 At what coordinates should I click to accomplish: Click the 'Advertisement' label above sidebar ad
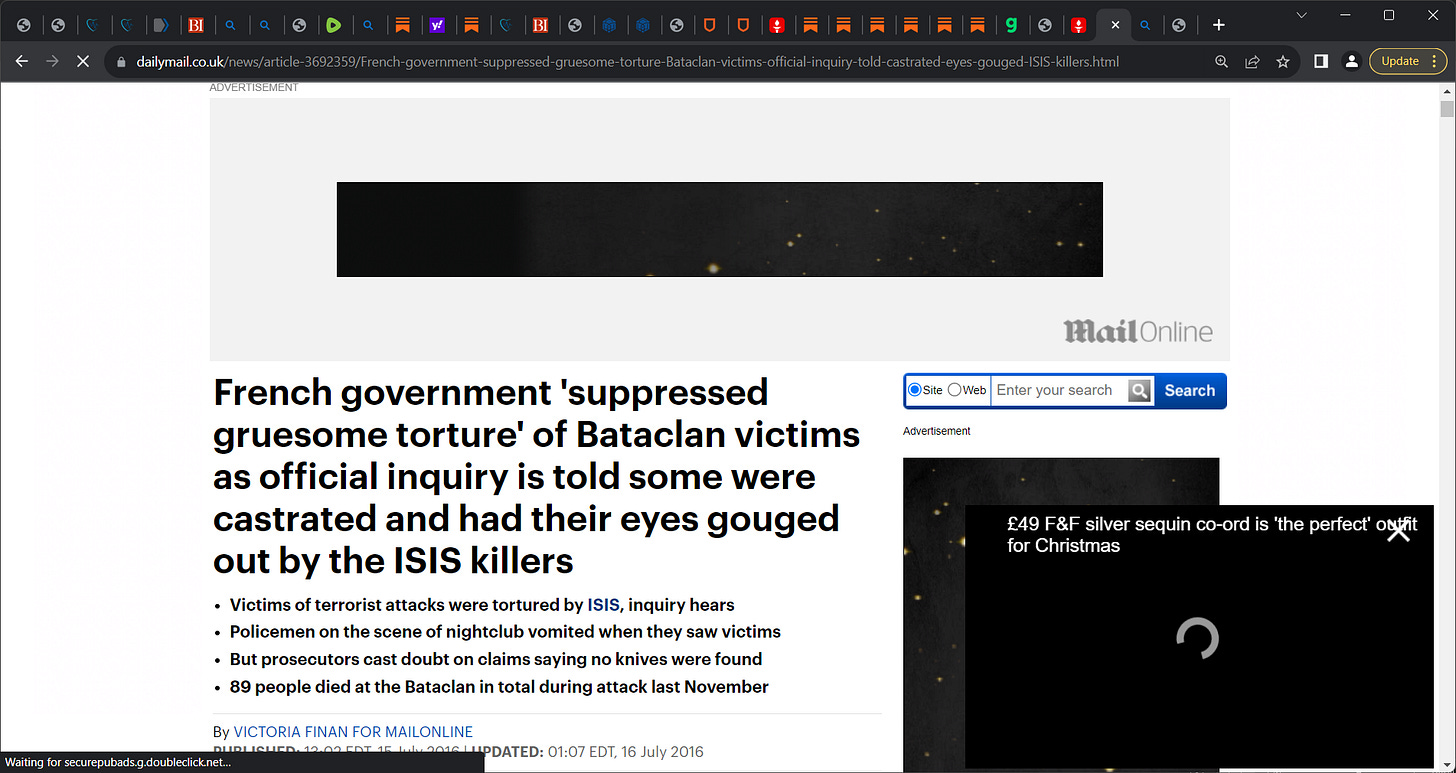(936, 431)
